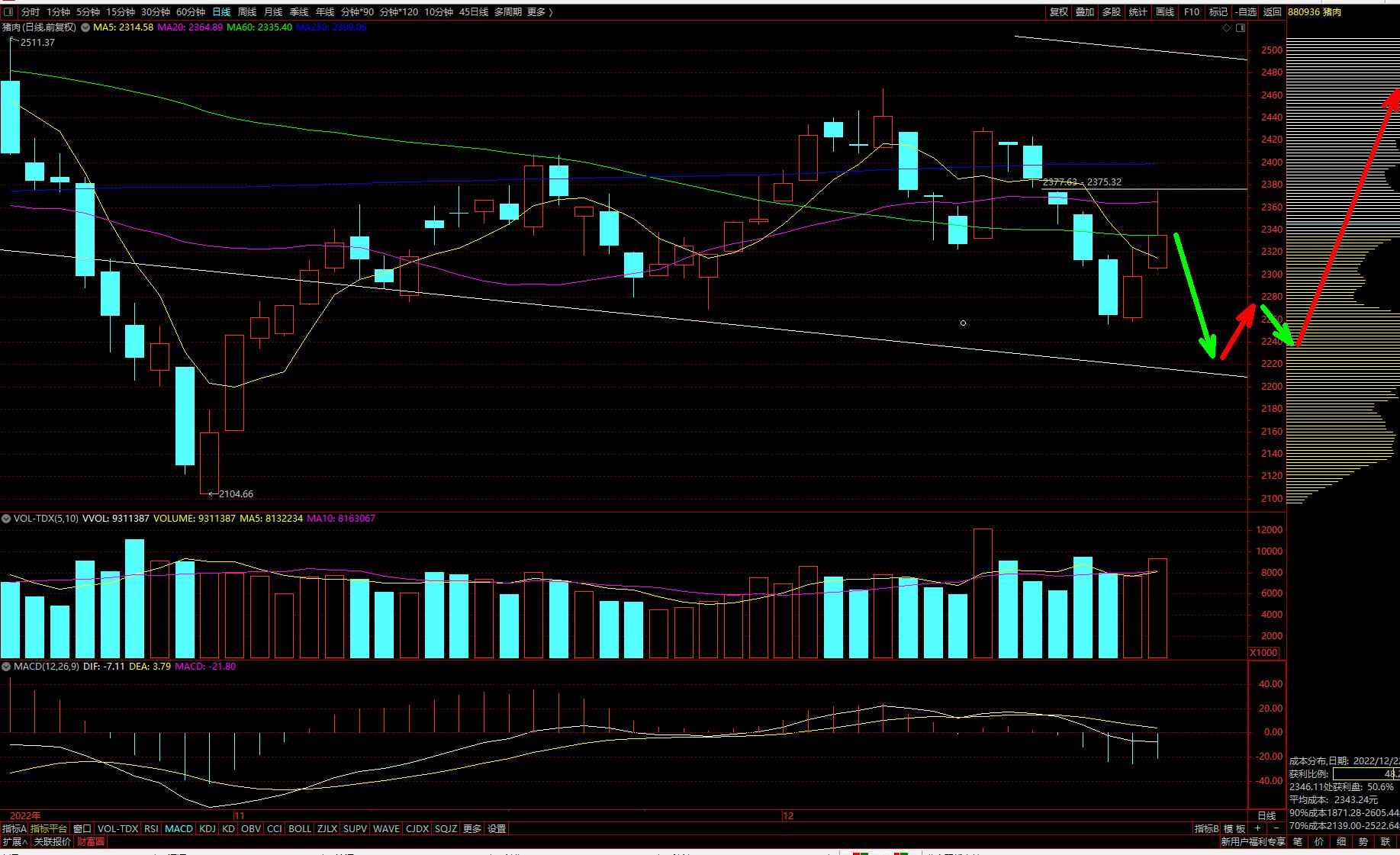Select the 60分钟 period
Image resolution: width=1400 pixels, height=855 pixels.
click(x=190, y=11)
